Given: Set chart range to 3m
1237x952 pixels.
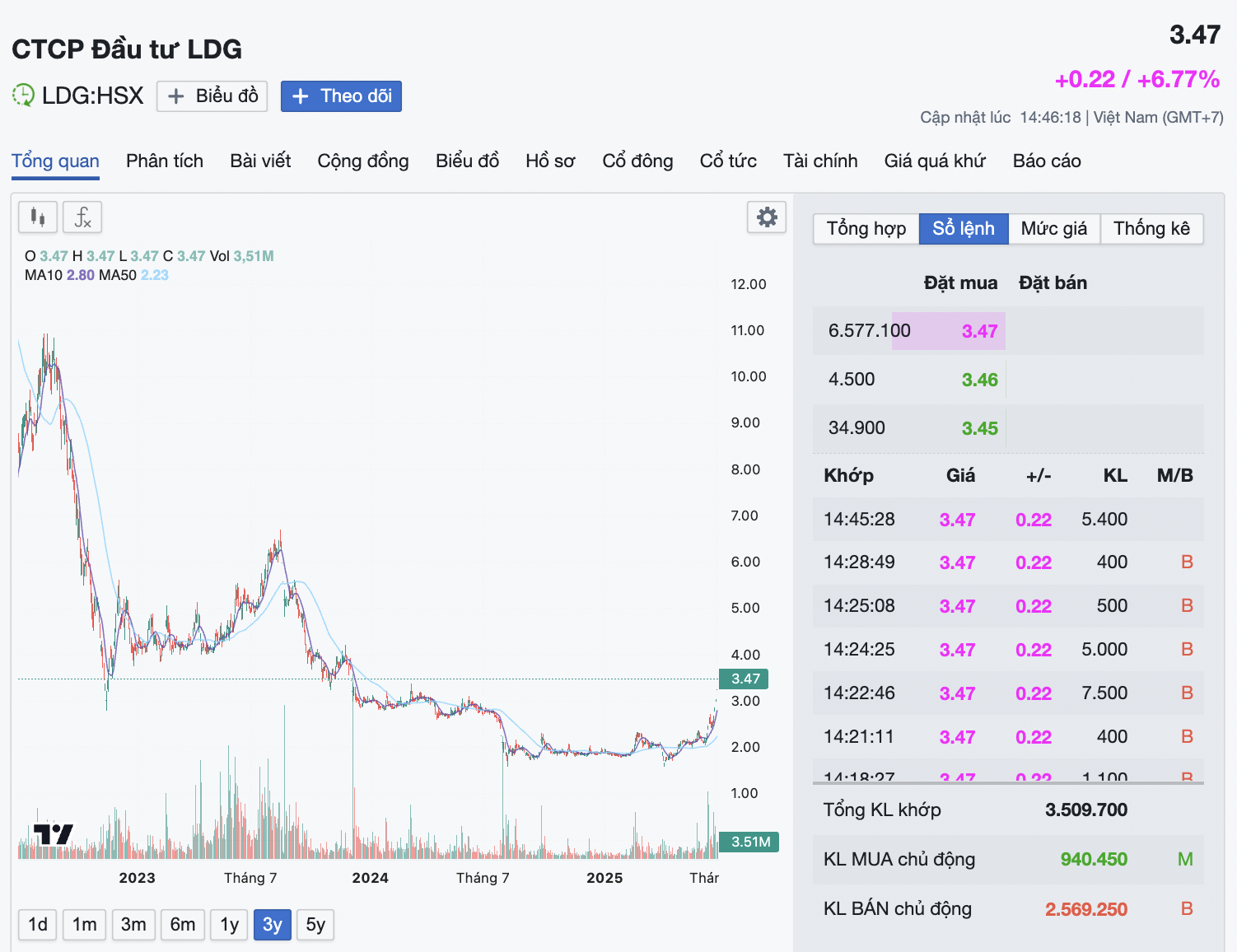Looking at the screenshot, I should (x=133, y=925).
